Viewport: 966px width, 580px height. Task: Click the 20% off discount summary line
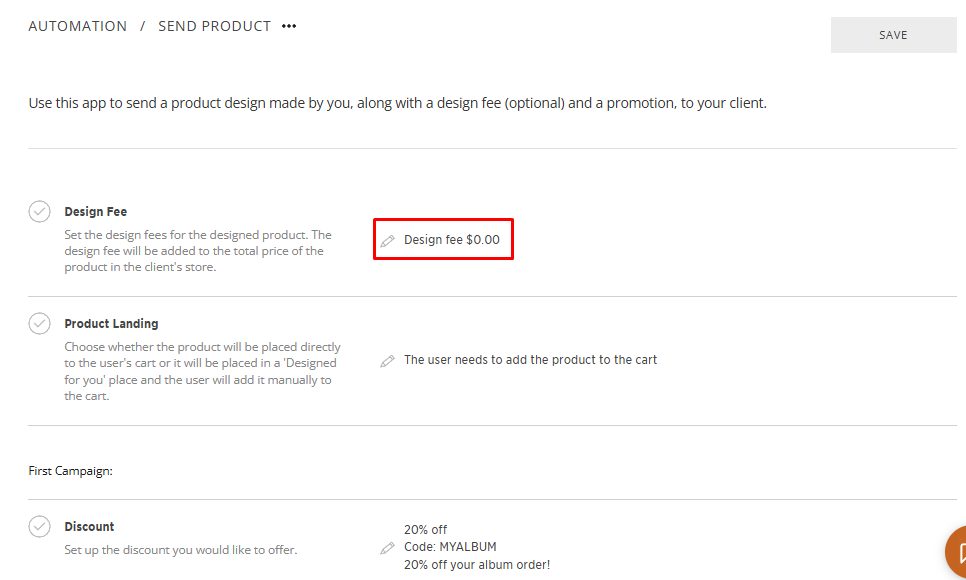point(426,530)
